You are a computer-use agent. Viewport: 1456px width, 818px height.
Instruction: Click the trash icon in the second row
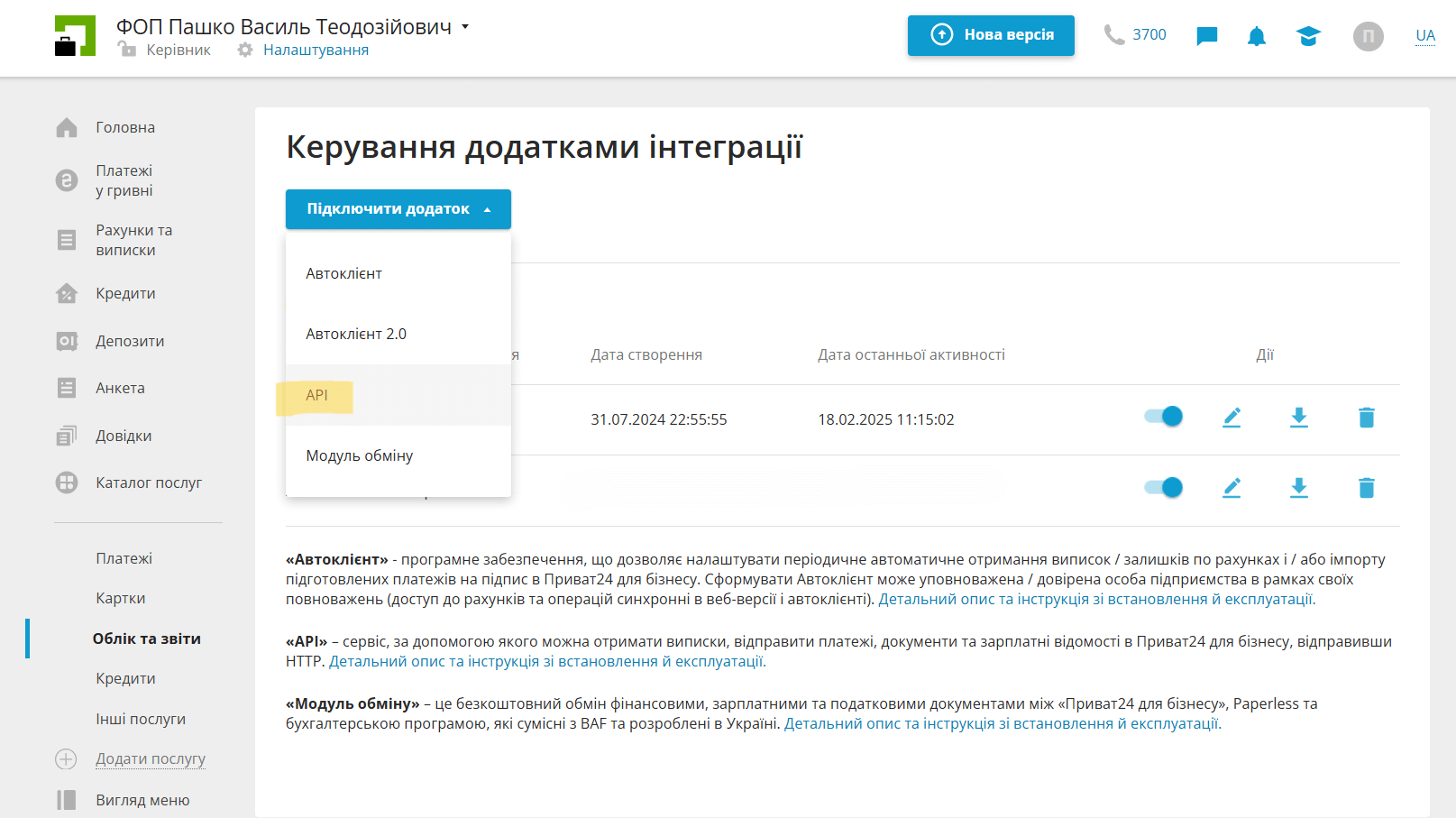[x=1367, y=488]
